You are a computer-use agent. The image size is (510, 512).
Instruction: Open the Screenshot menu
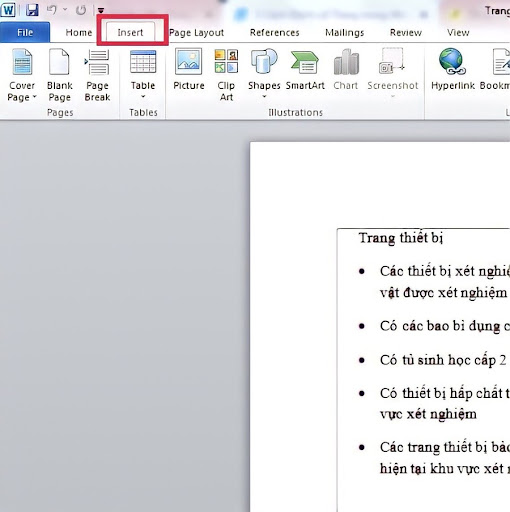click(x=393, y=74)
